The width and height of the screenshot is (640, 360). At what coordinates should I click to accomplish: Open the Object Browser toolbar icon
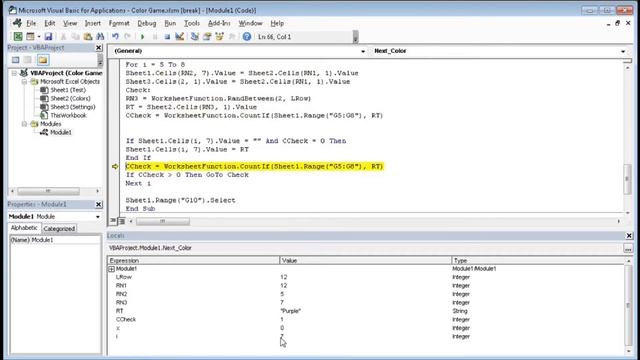tap(220, 37)
